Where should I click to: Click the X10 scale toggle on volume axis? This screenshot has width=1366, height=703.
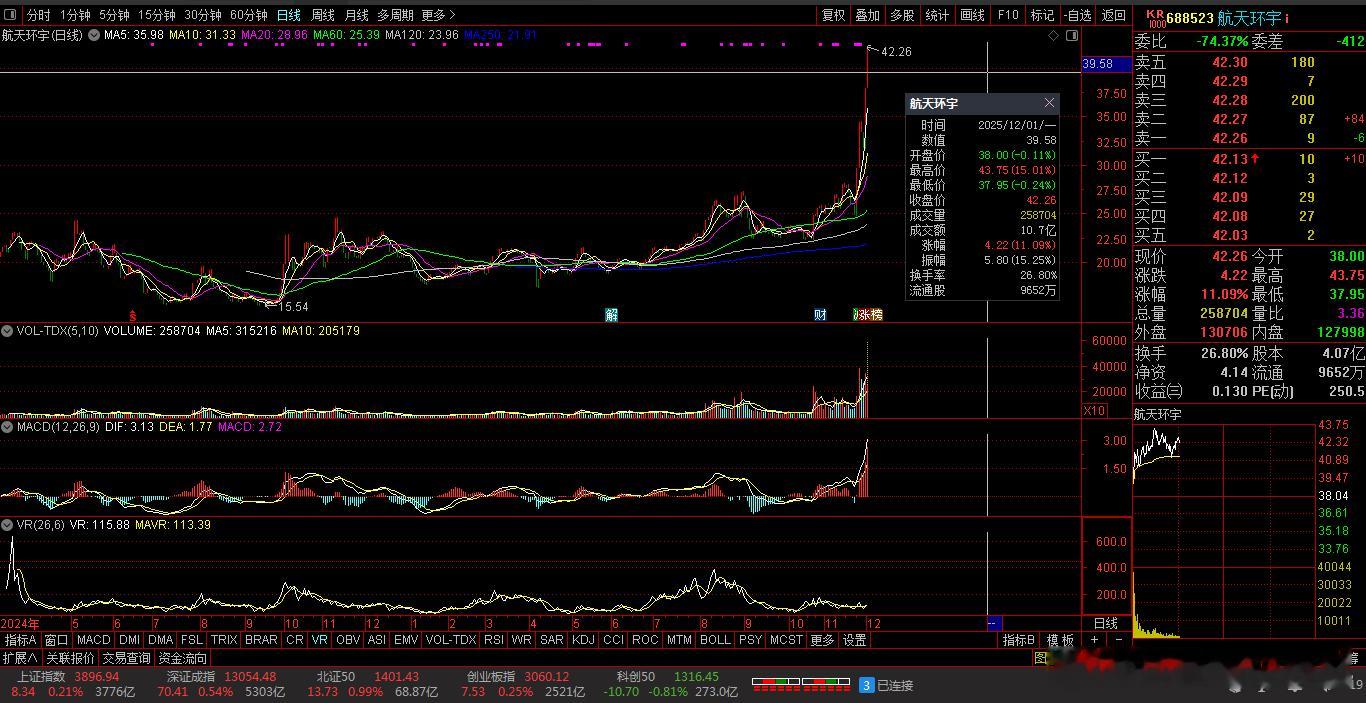pos(1094,410)
